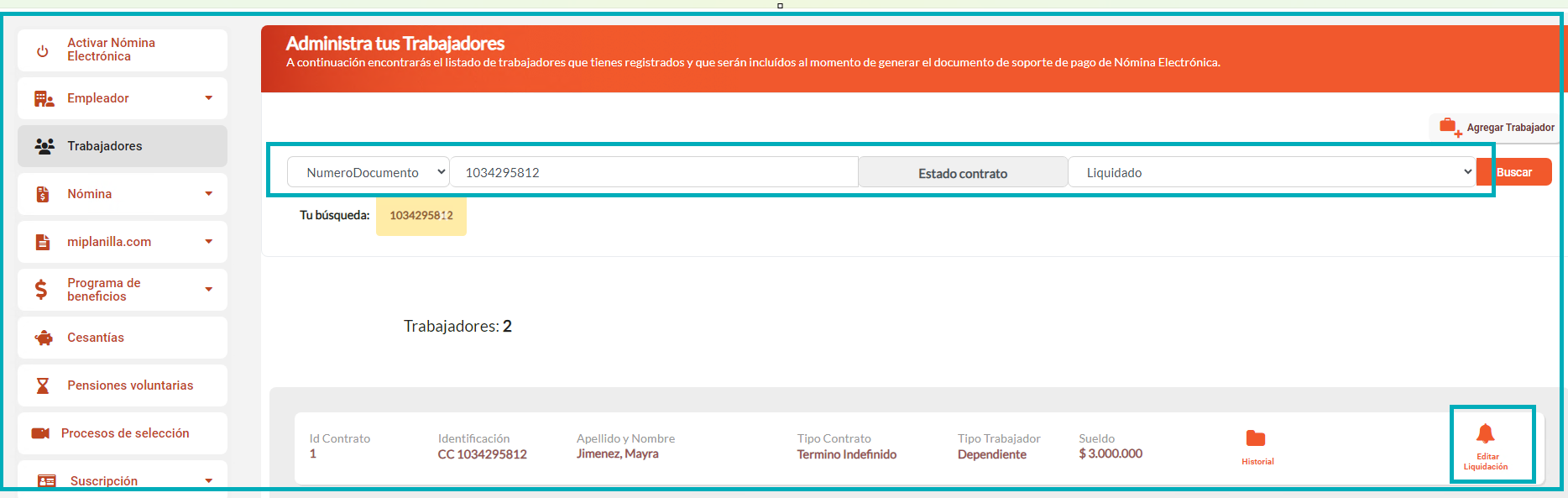The height and width of the screenshot is (498, 1568).
Task: Click the Empleador building icon
Action: pos(44,99)
